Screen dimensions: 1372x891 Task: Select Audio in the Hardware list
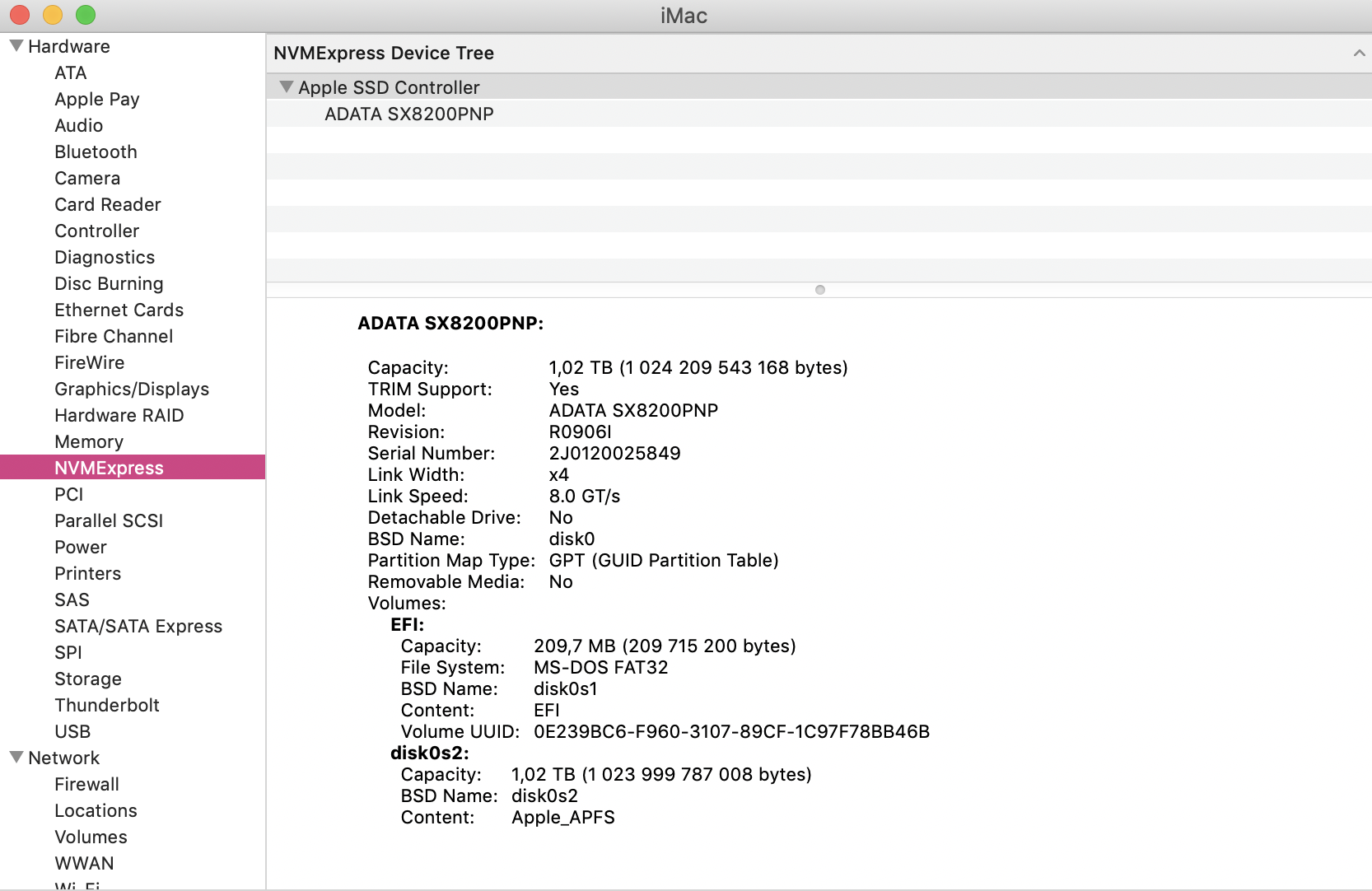79,125
